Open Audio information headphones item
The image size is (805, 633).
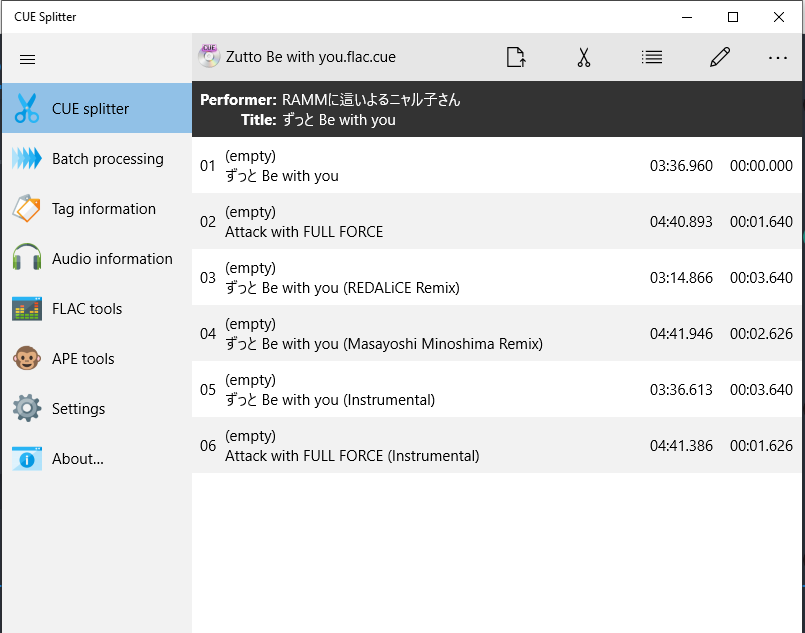pos(96,259)
